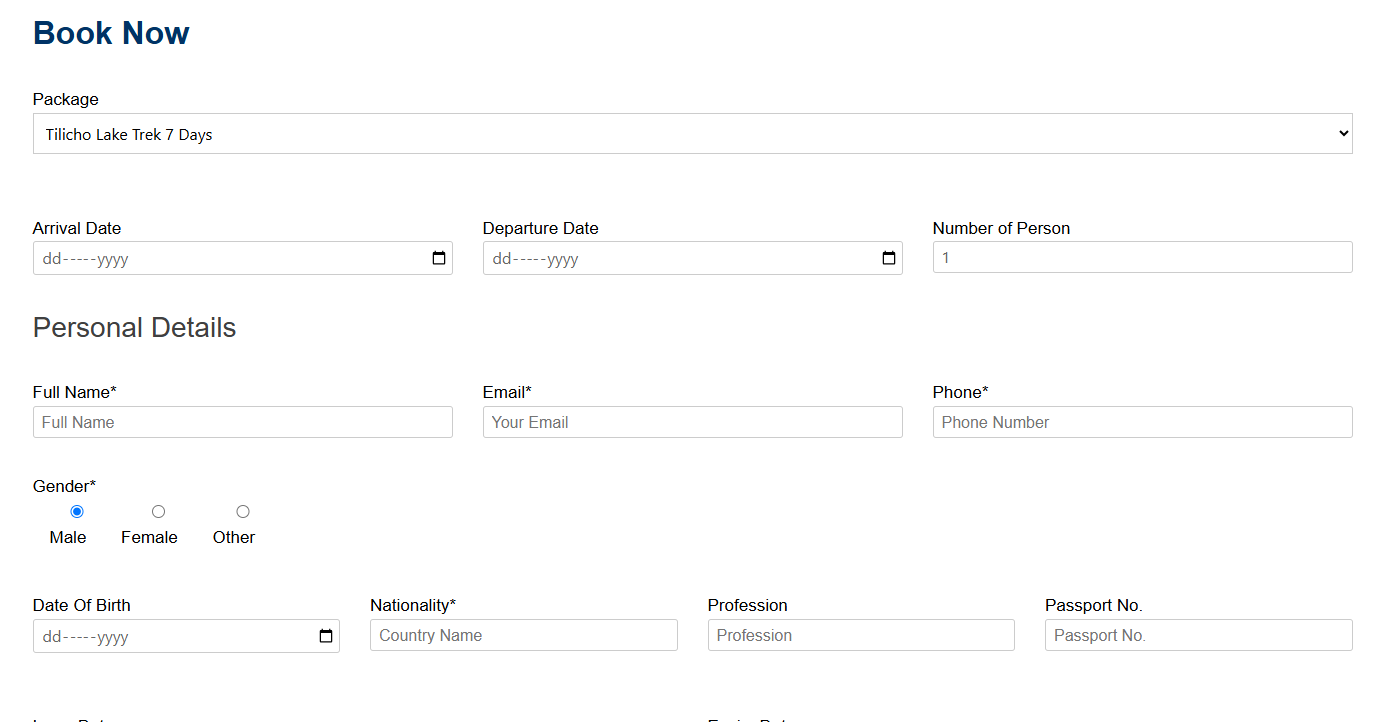
Task: Open the Departure Date calendar picker icon
Action: [889, 259]
